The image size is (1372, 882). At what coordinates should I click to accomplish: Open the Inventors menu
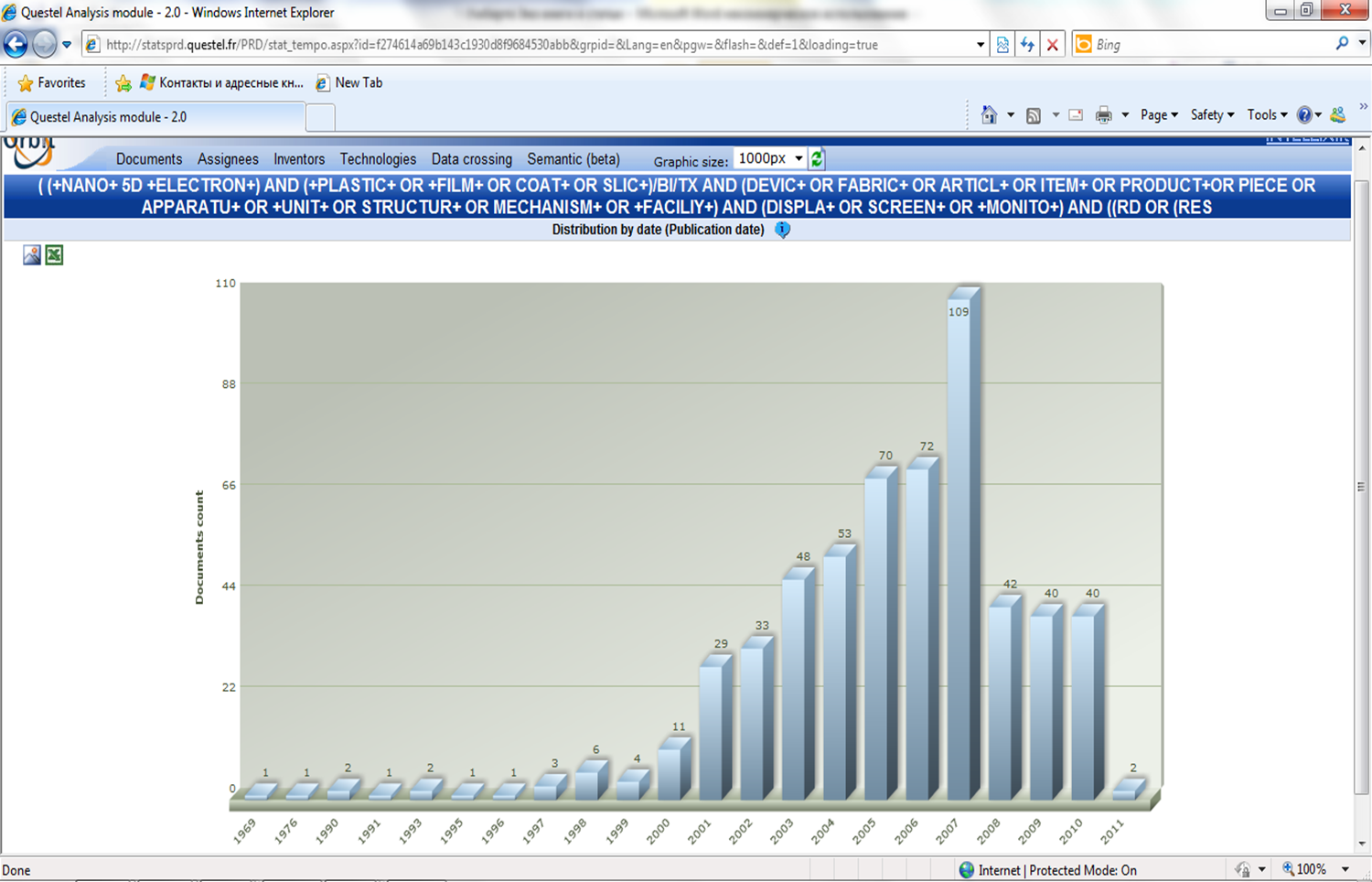pos(299,159)
